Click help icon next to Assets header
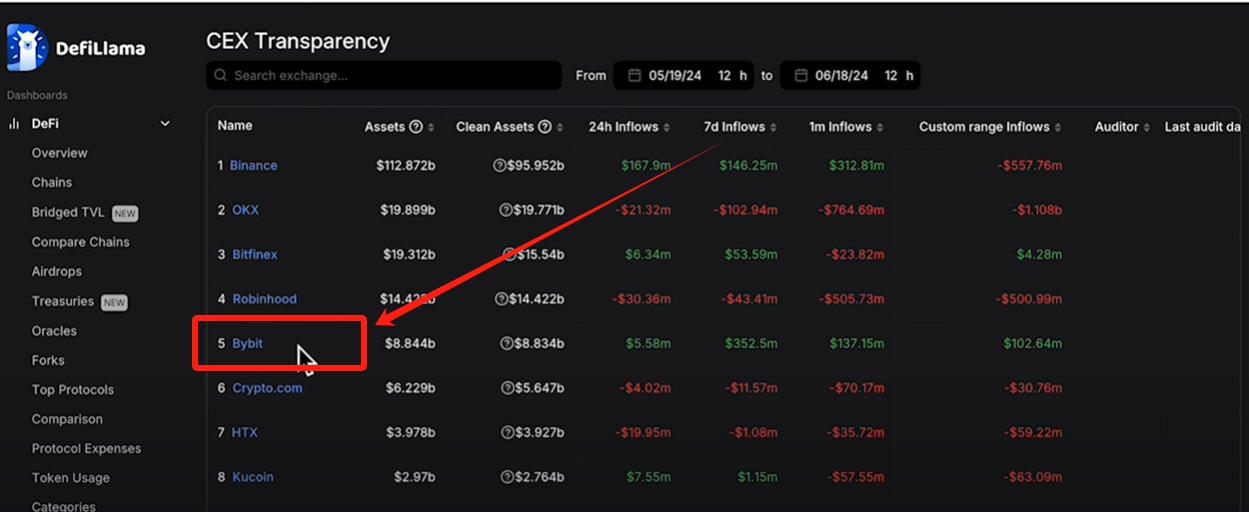 tap(416, 127)
